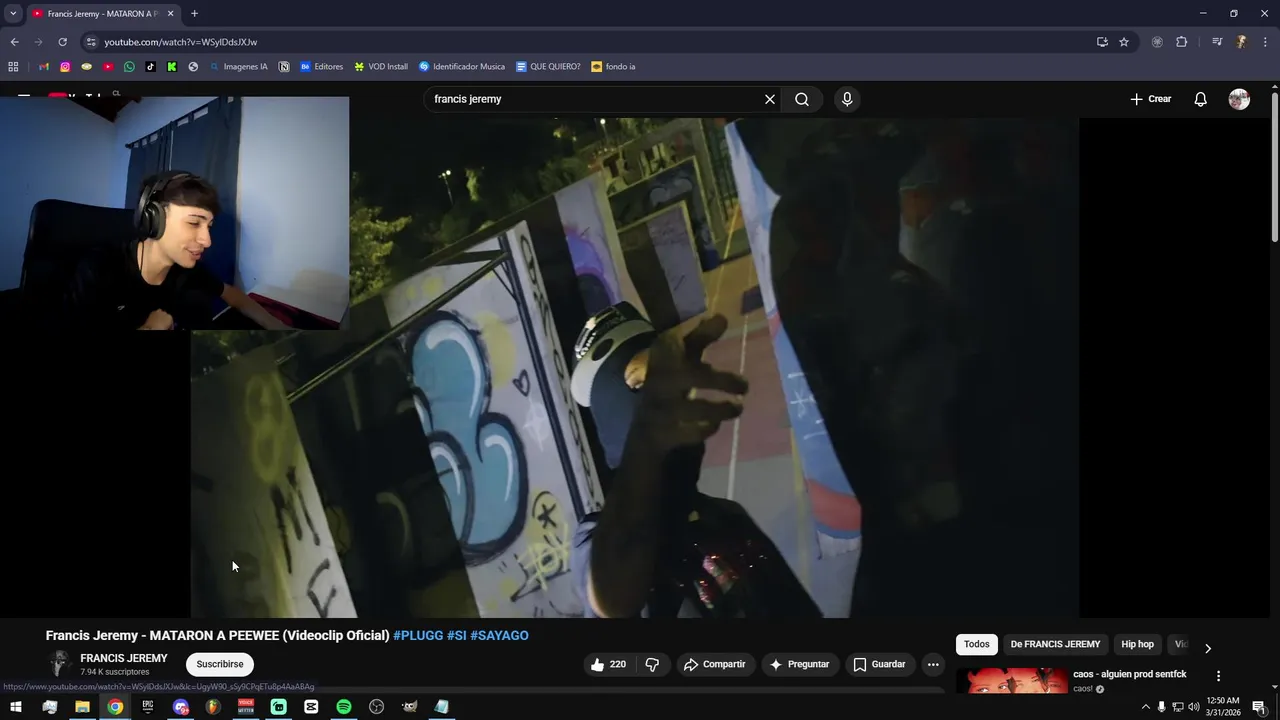
Task: Open the TikTok bookmark icon
Action: point(150,66)
